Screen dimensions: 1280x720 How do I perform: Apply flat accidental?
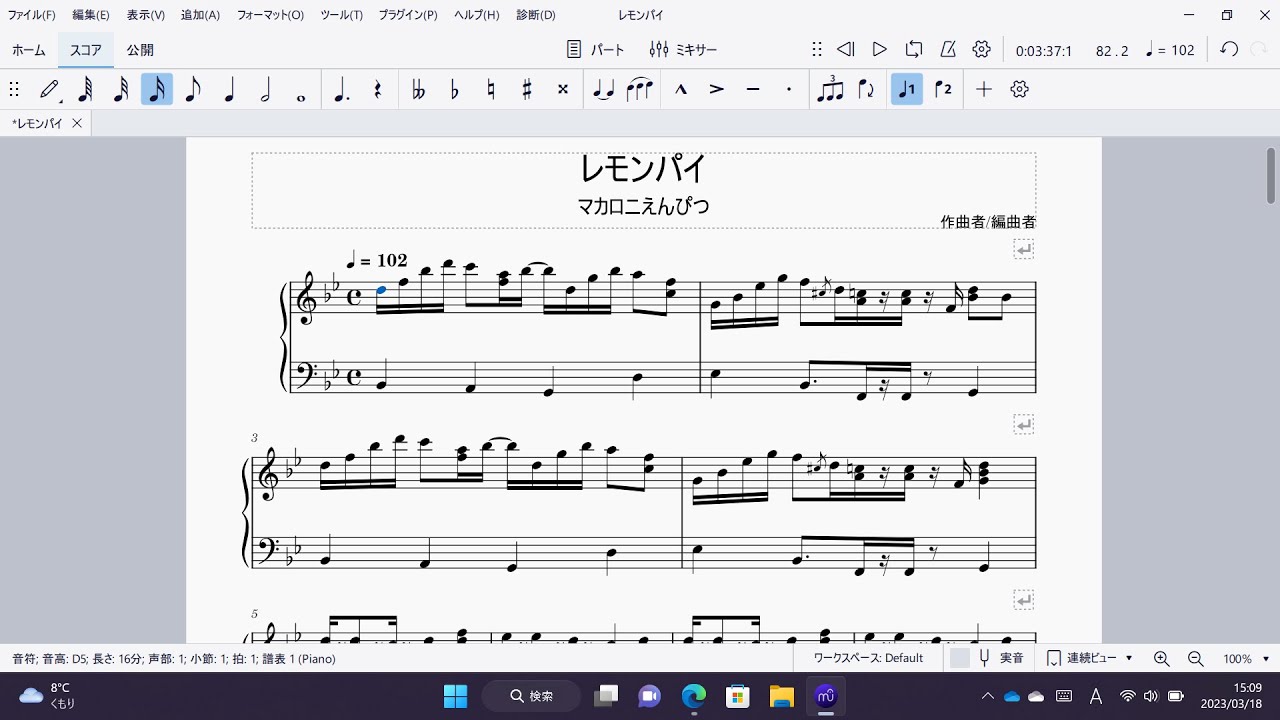455,89
